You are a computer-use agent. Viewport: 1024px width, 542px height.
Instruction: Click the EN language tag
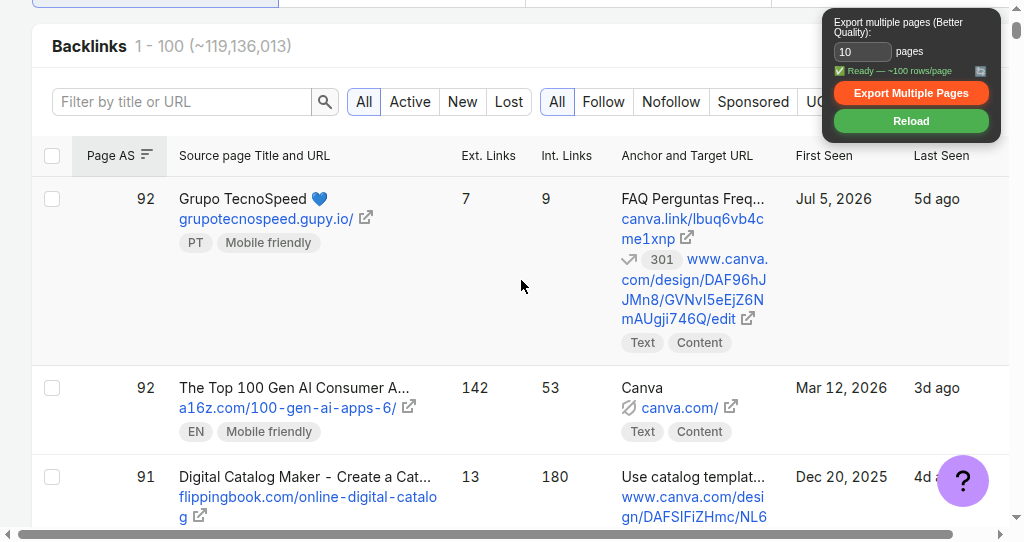click(196, 432)
